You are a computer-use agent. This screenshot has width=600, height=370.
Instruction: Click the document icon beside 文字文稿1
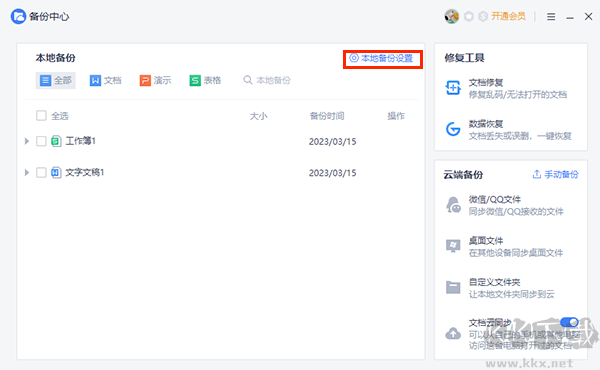coord(56,173)
